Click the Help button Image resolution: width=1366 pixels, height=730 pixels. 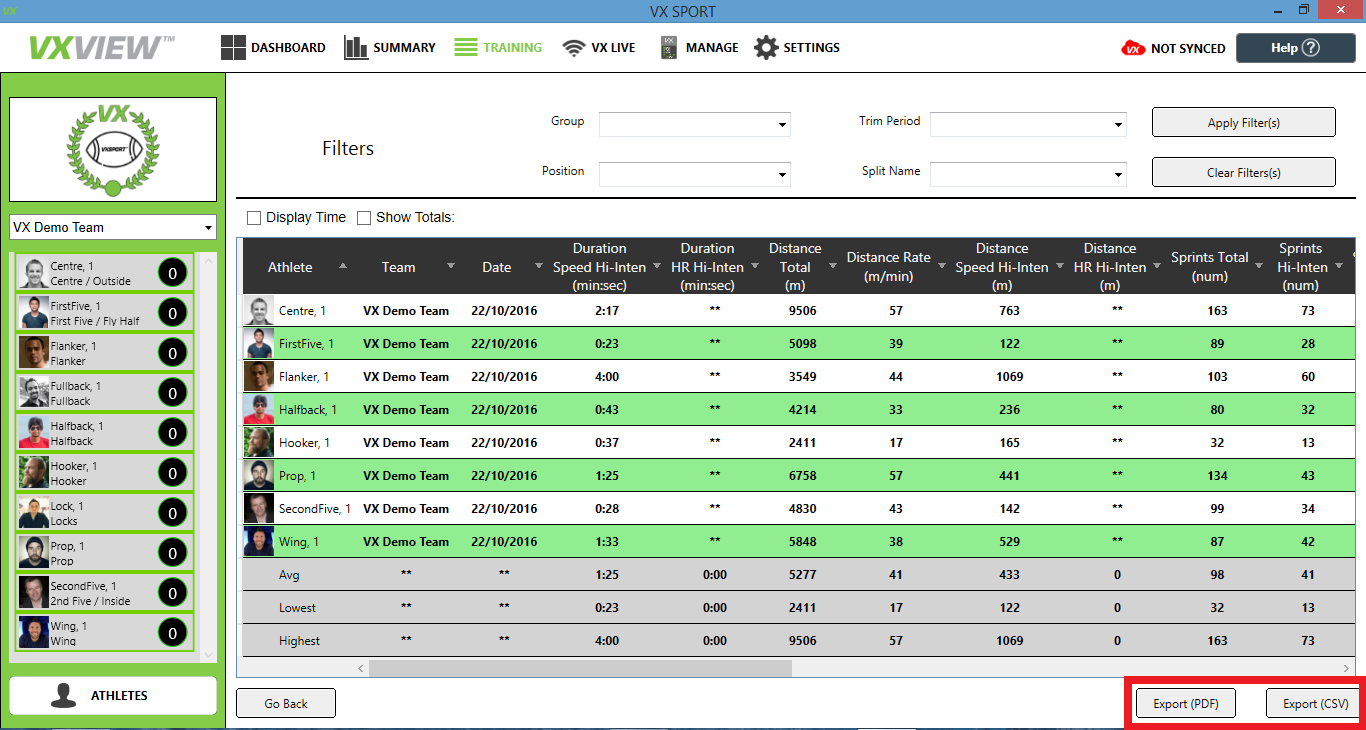pos(1295,48)
